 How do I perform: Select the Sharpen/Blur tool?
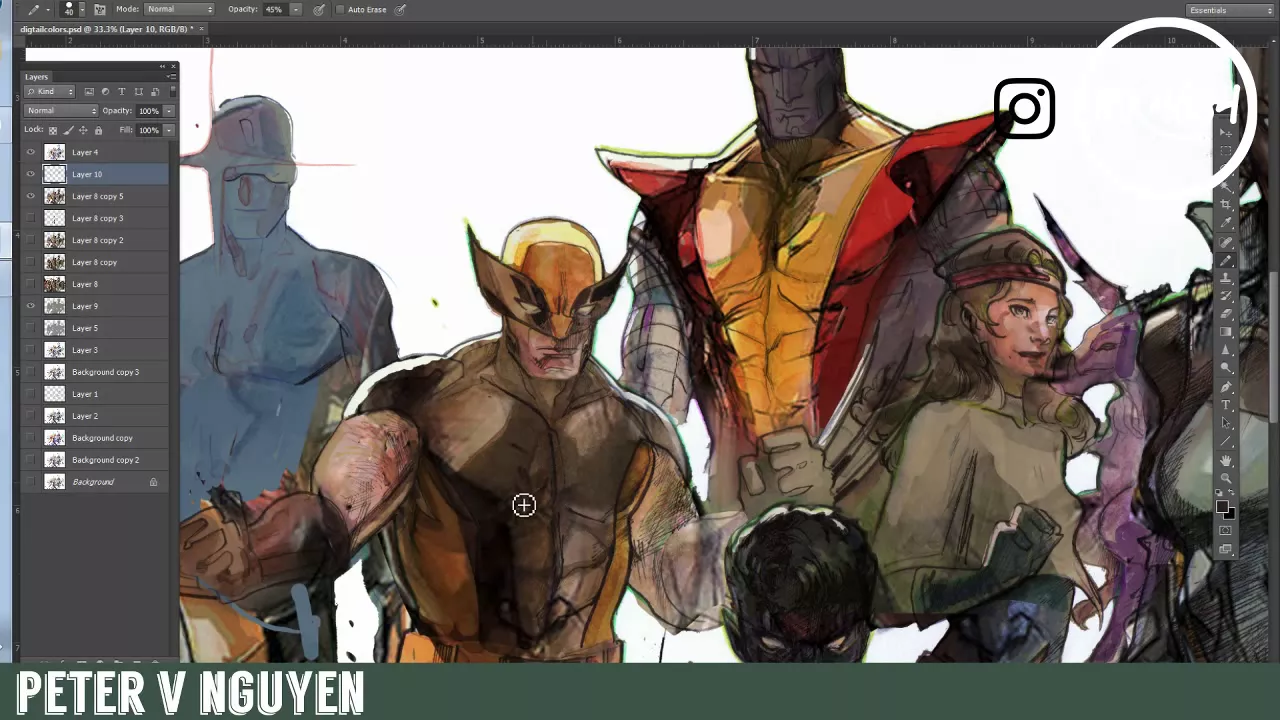click(x=1226, y=350)
